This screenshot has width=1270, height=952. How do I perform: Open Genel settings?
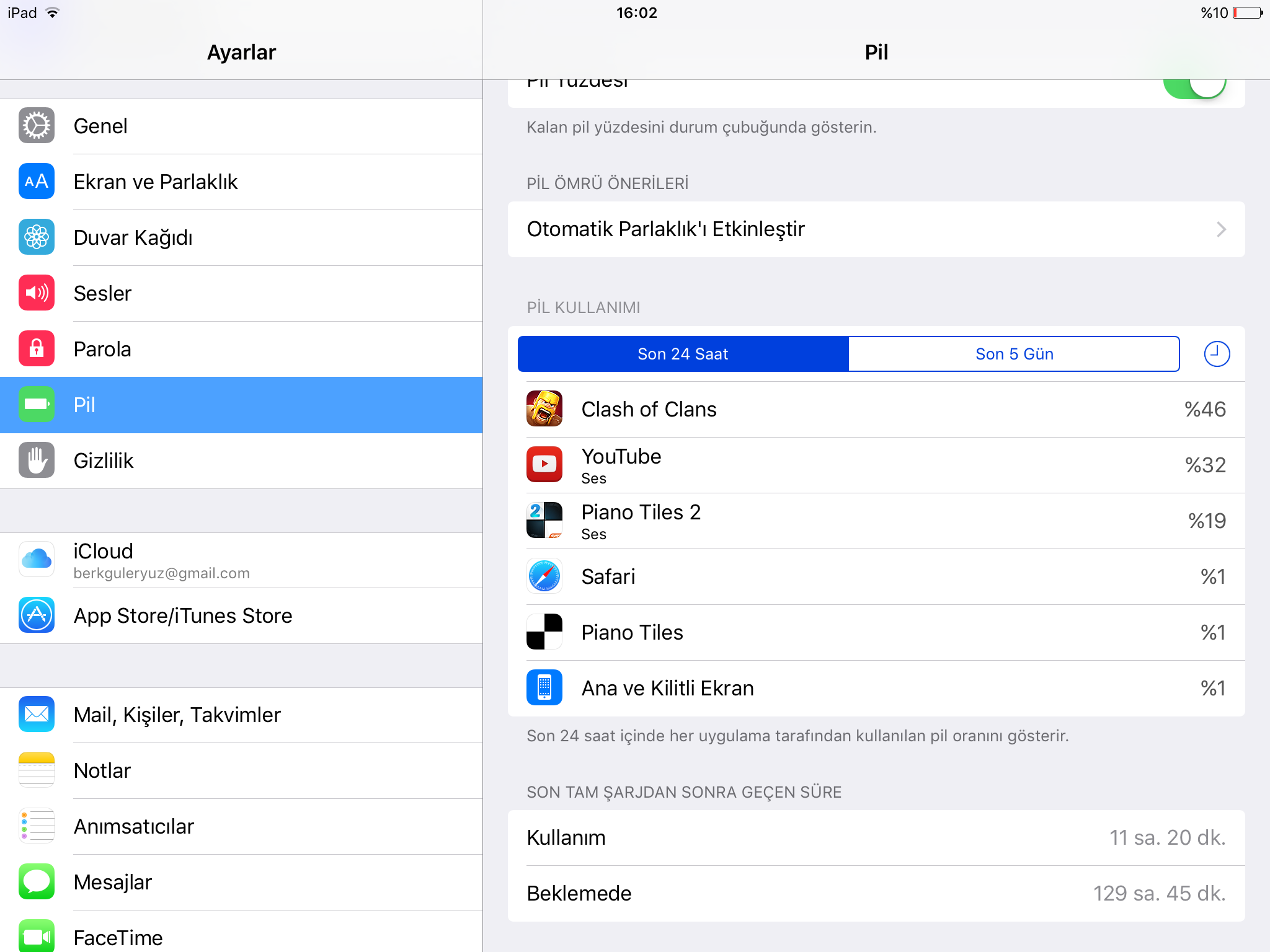pyautogui.click(x=241, y=126)
